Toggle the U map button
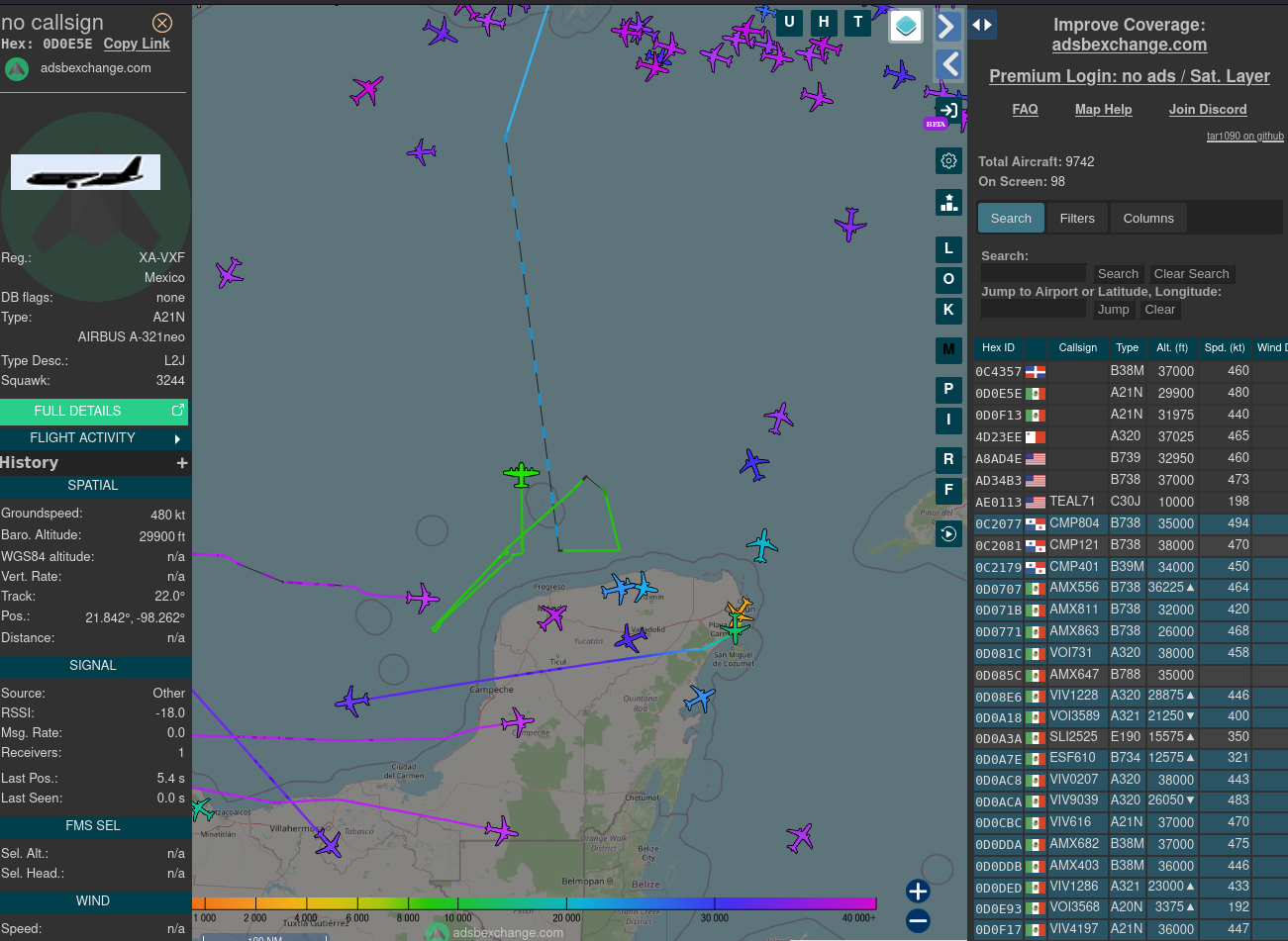The width and height of the screenshot is (1288, 941). click(x=789, y=22)
